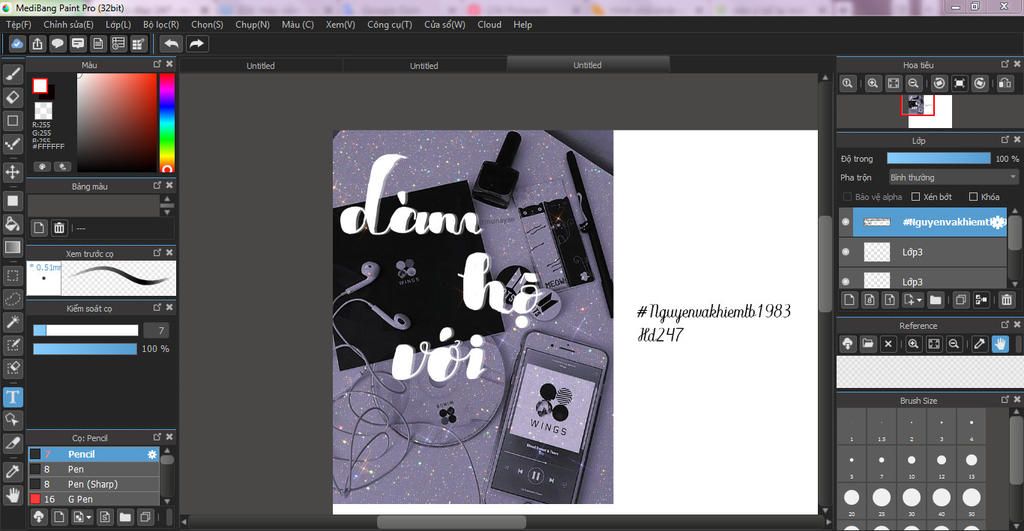Viewport: 1024px width, 531px height.
Task: Select the Magic Wand tool
Action: point(12,322)
